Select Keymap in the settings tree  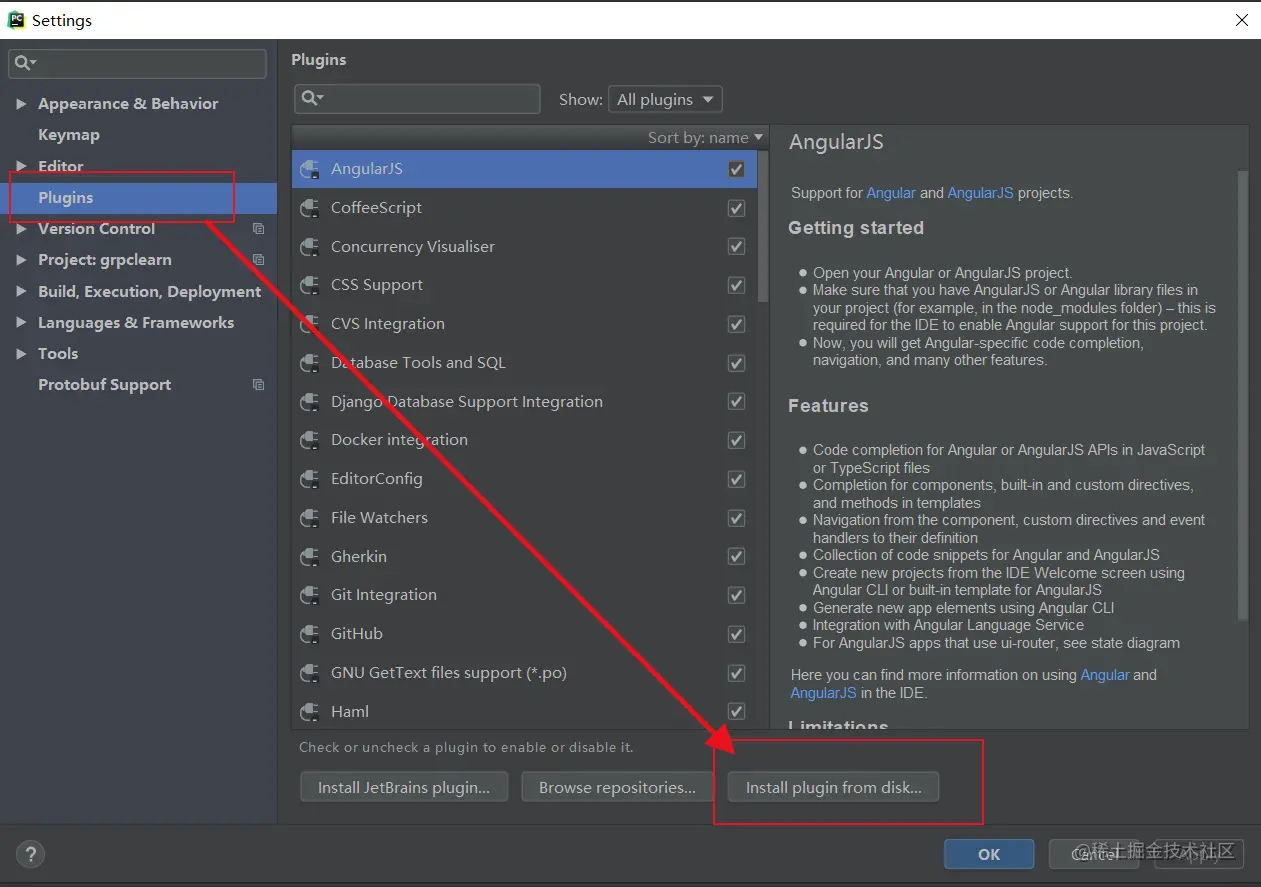(x=68, y=135)
